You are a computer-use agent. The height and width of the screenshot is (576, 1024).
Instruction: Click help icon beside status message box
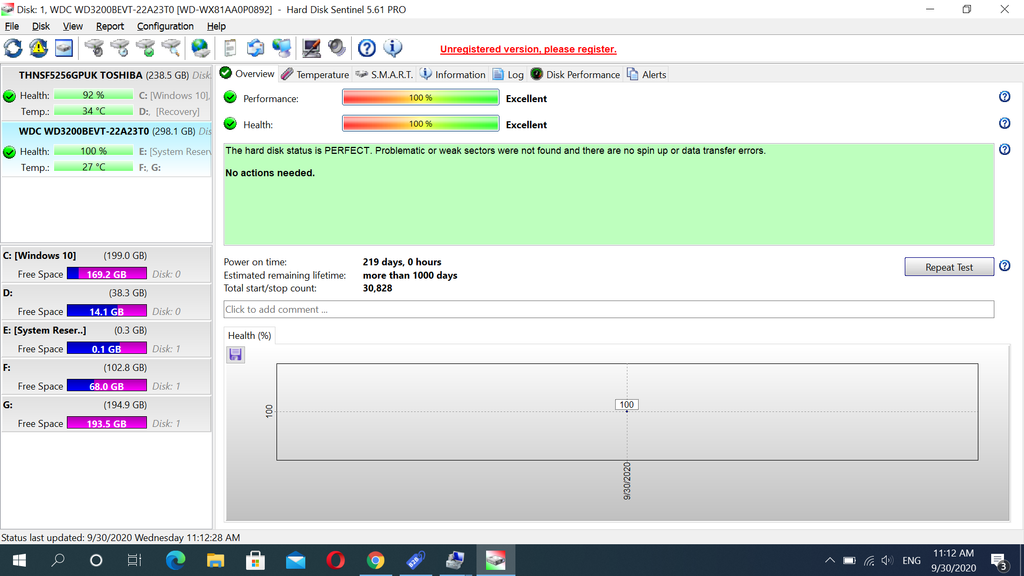[x=1004, y=150]
